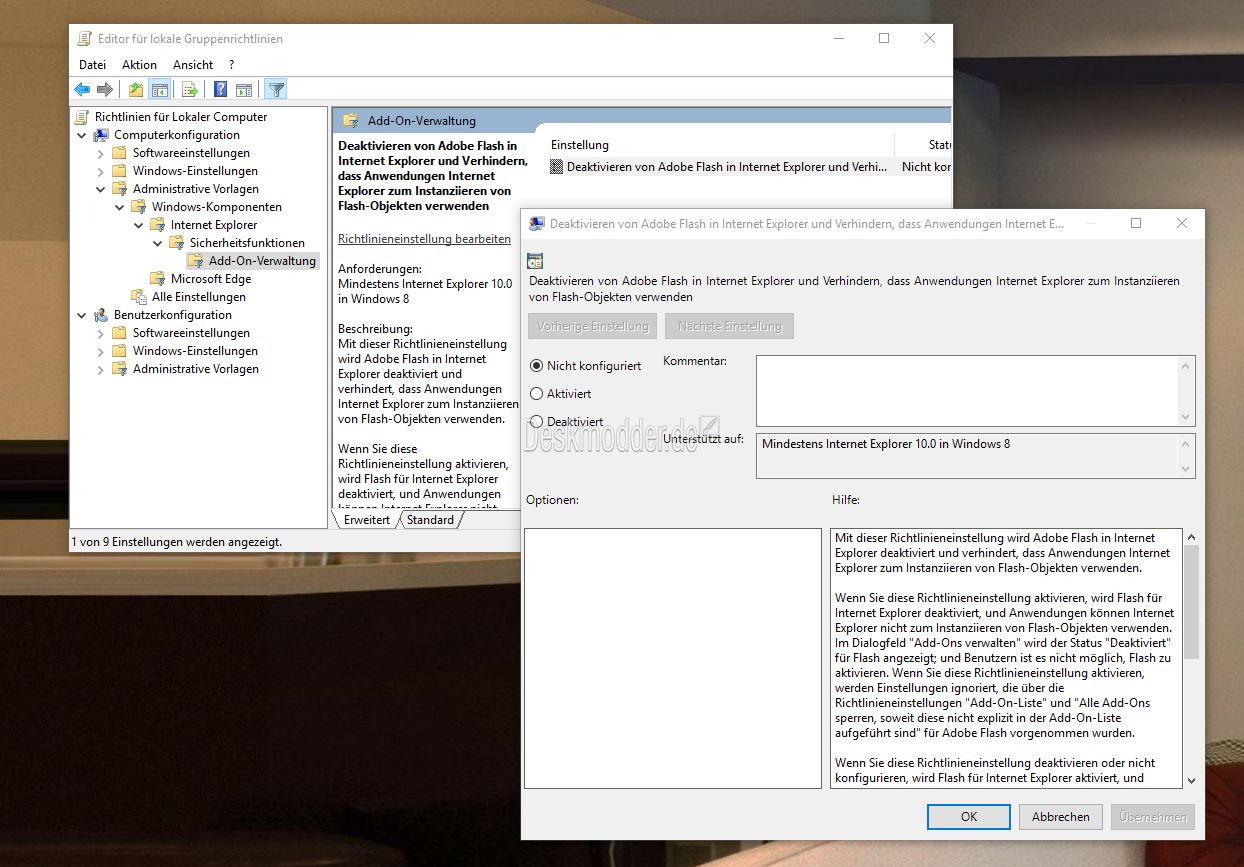Select Alle Einstellungen in the tree
1244x867 pixels.
(199, 297)
